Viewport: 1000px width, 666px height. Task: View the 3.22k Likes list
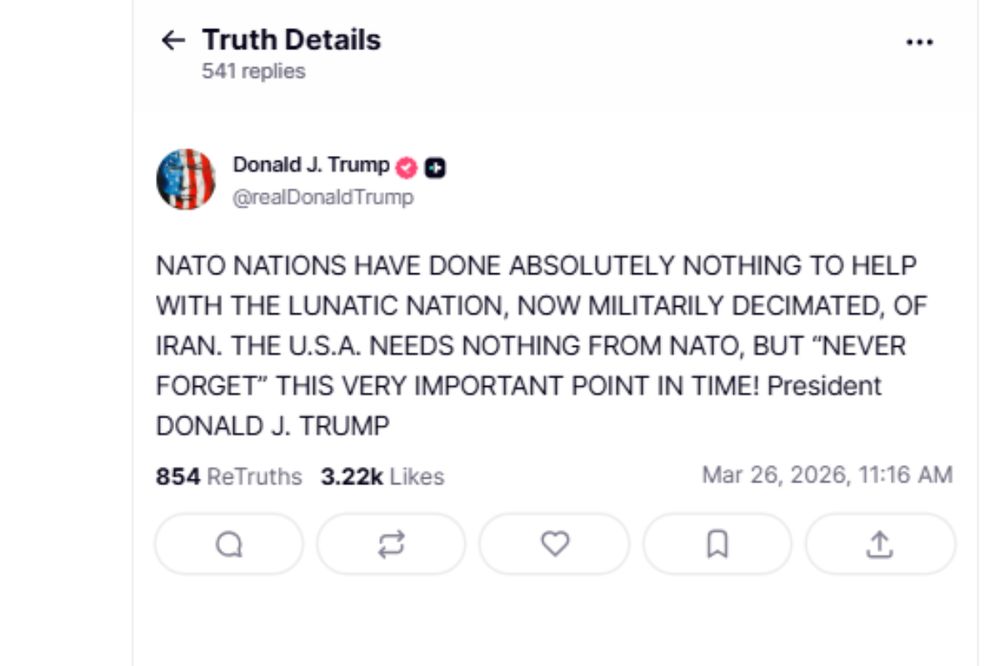382,477
